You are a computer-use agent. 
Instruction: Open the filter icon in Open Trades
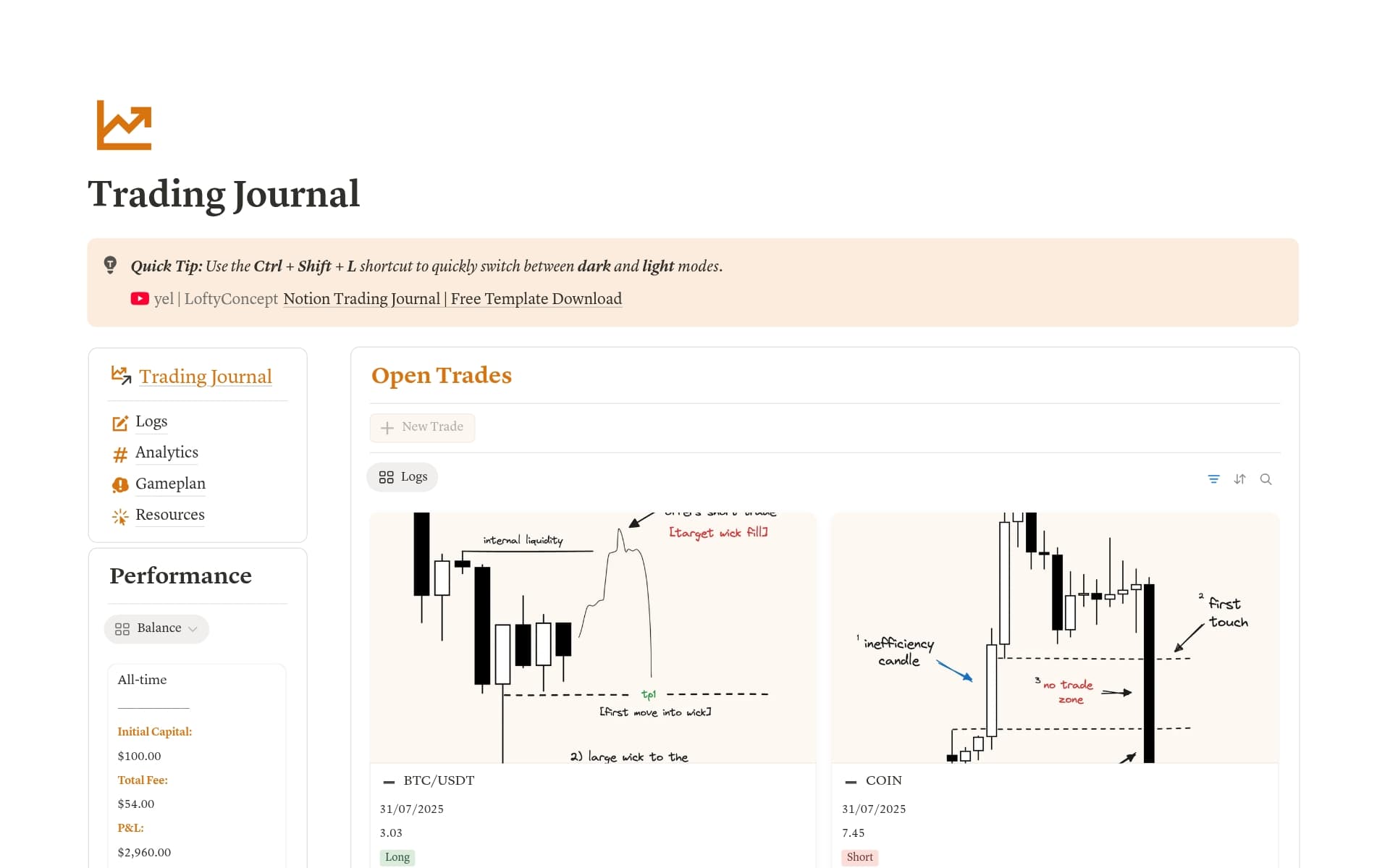[x=1213, y=479]
